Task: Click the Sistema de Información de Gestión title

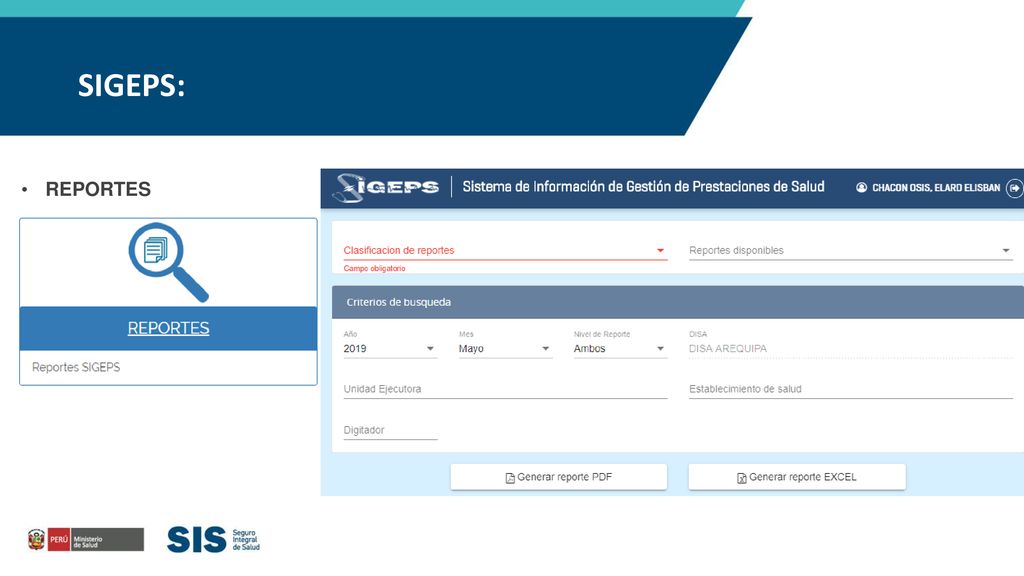Action: click(x=643, y=187)
